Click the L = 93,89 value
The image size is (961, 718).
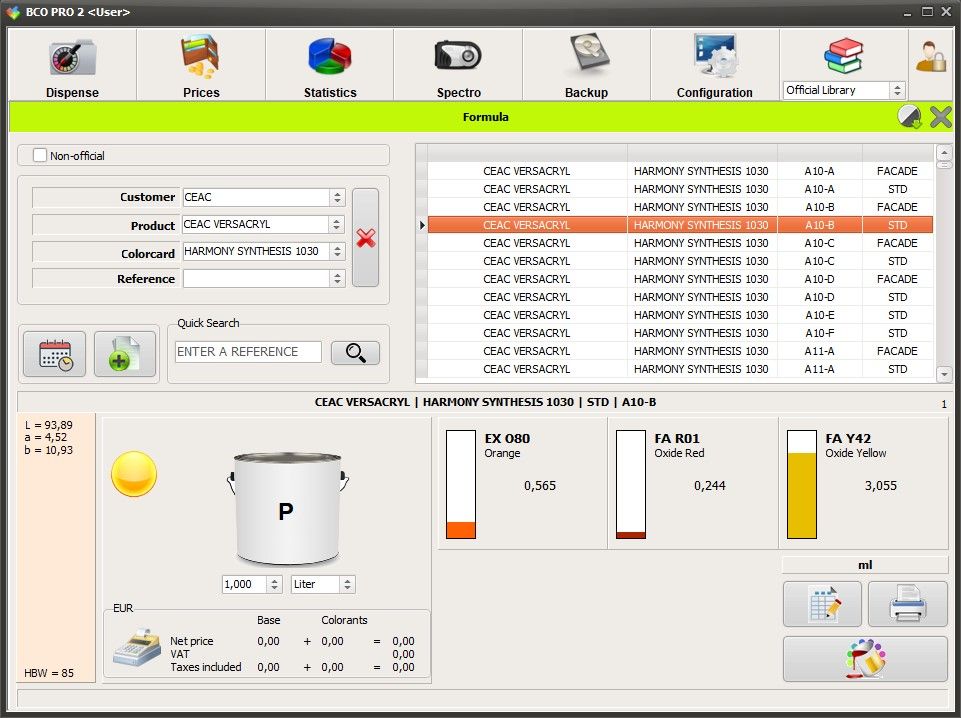point(49,425)
